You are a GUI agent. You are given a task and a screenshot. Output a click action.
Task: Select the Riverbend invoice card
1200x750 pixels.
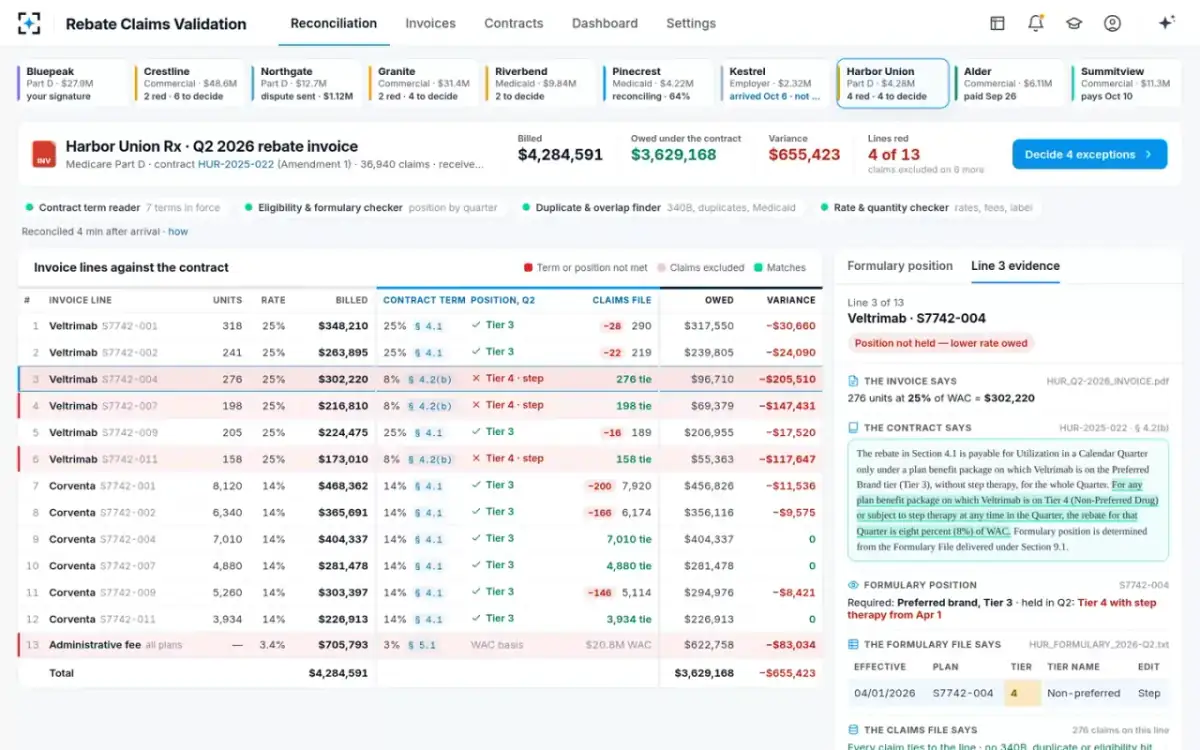click(x=541, y=83)
